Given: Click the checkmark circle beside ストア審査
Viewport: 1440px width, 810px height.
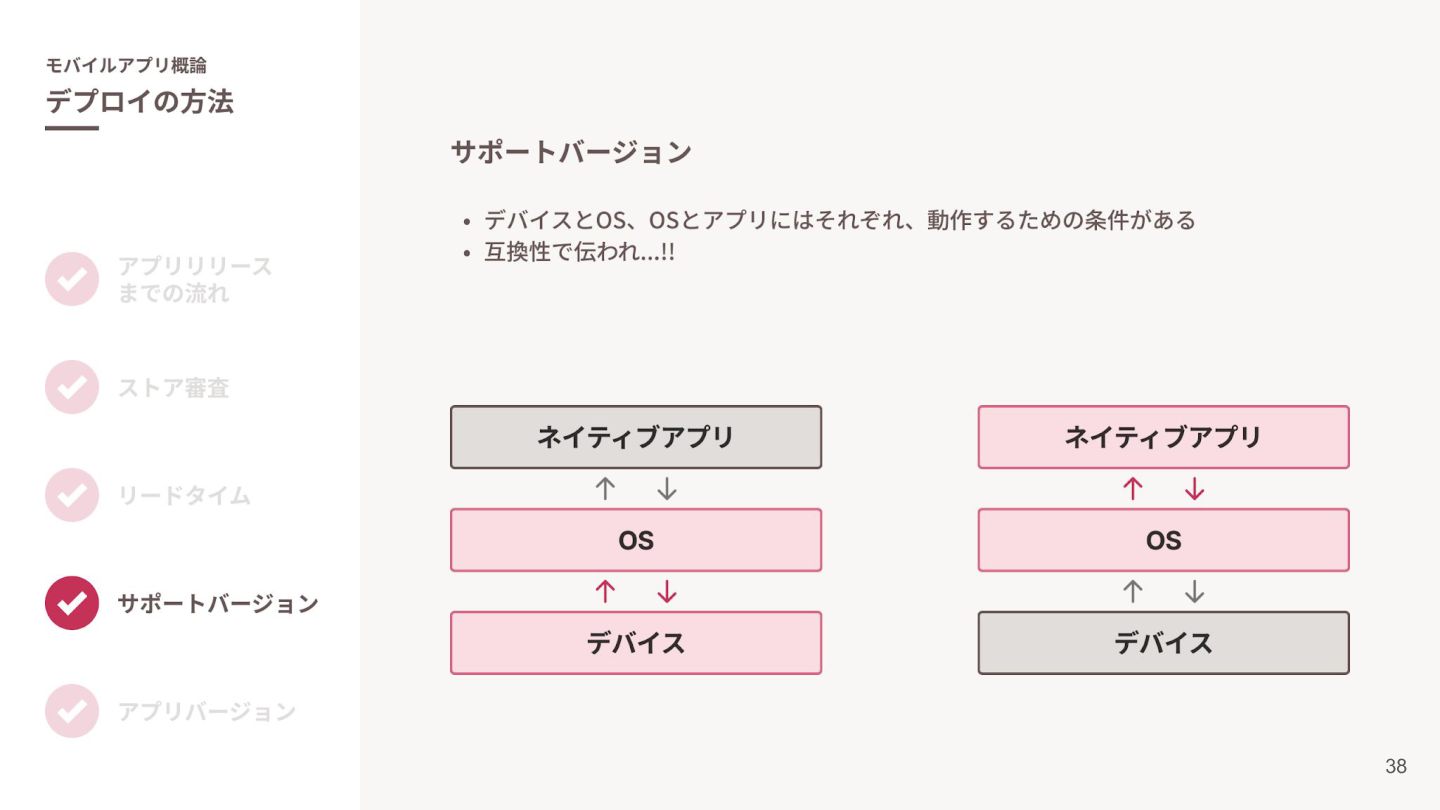Looking at the screenshot, I should click(x=72, y=387).
